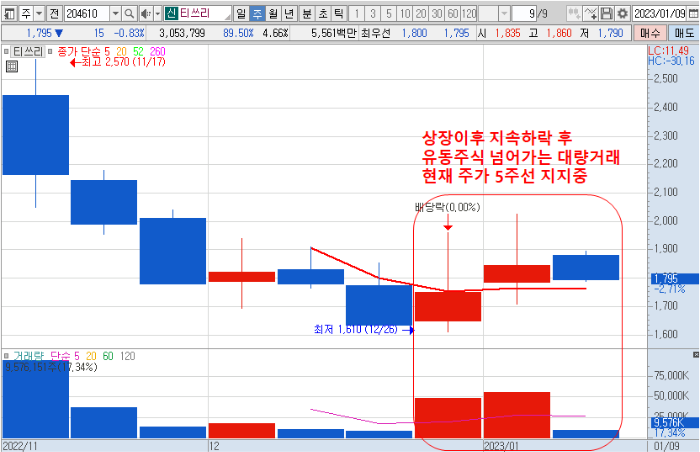700x452 pixels.
Task: Click the low price 1,790 value
Action: (x=610, y=33)
